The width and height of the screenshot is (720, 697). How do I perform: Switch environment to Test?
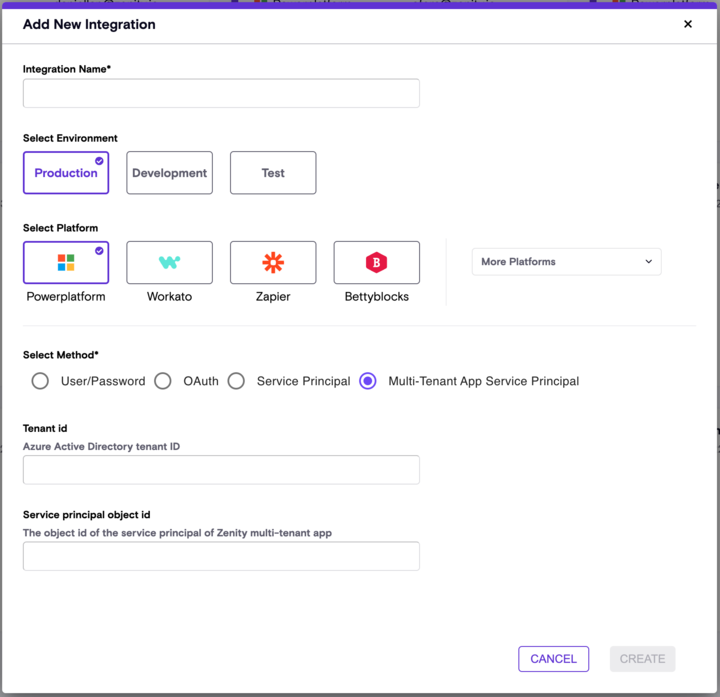pyautogui.click(x=273, y=173)
